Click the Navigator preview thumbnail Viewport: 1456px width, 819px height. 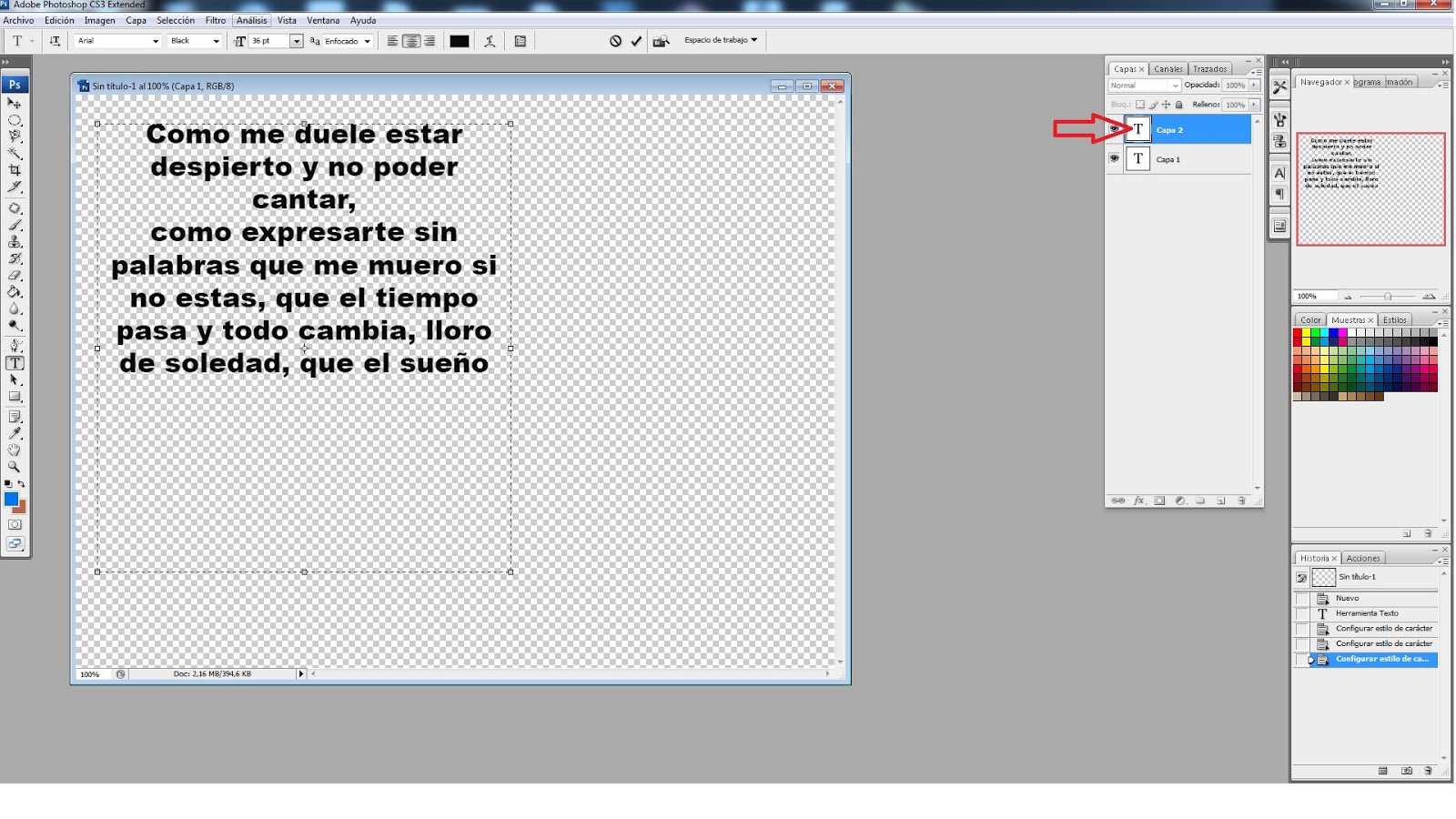[x=1370, y=189]
